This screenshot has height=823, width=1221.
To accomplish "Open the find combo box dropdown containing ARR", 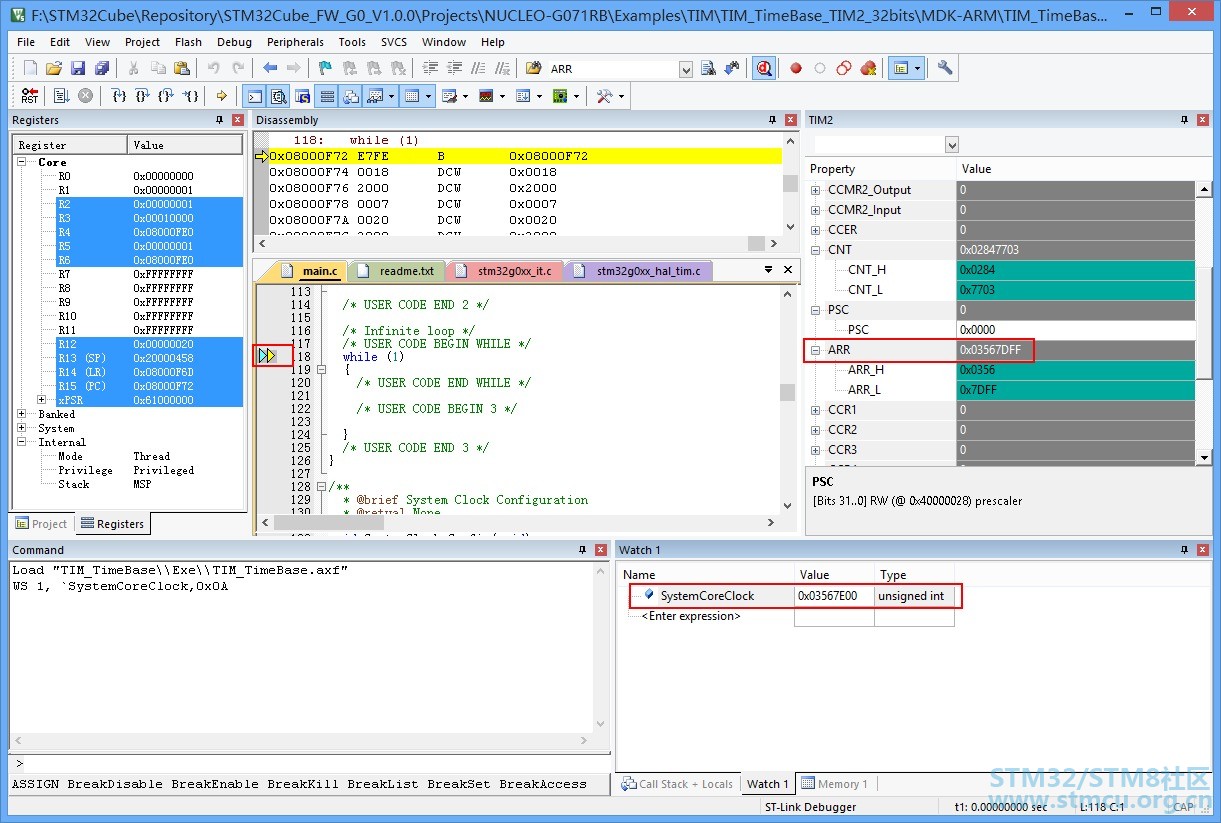I will point(686,69).
